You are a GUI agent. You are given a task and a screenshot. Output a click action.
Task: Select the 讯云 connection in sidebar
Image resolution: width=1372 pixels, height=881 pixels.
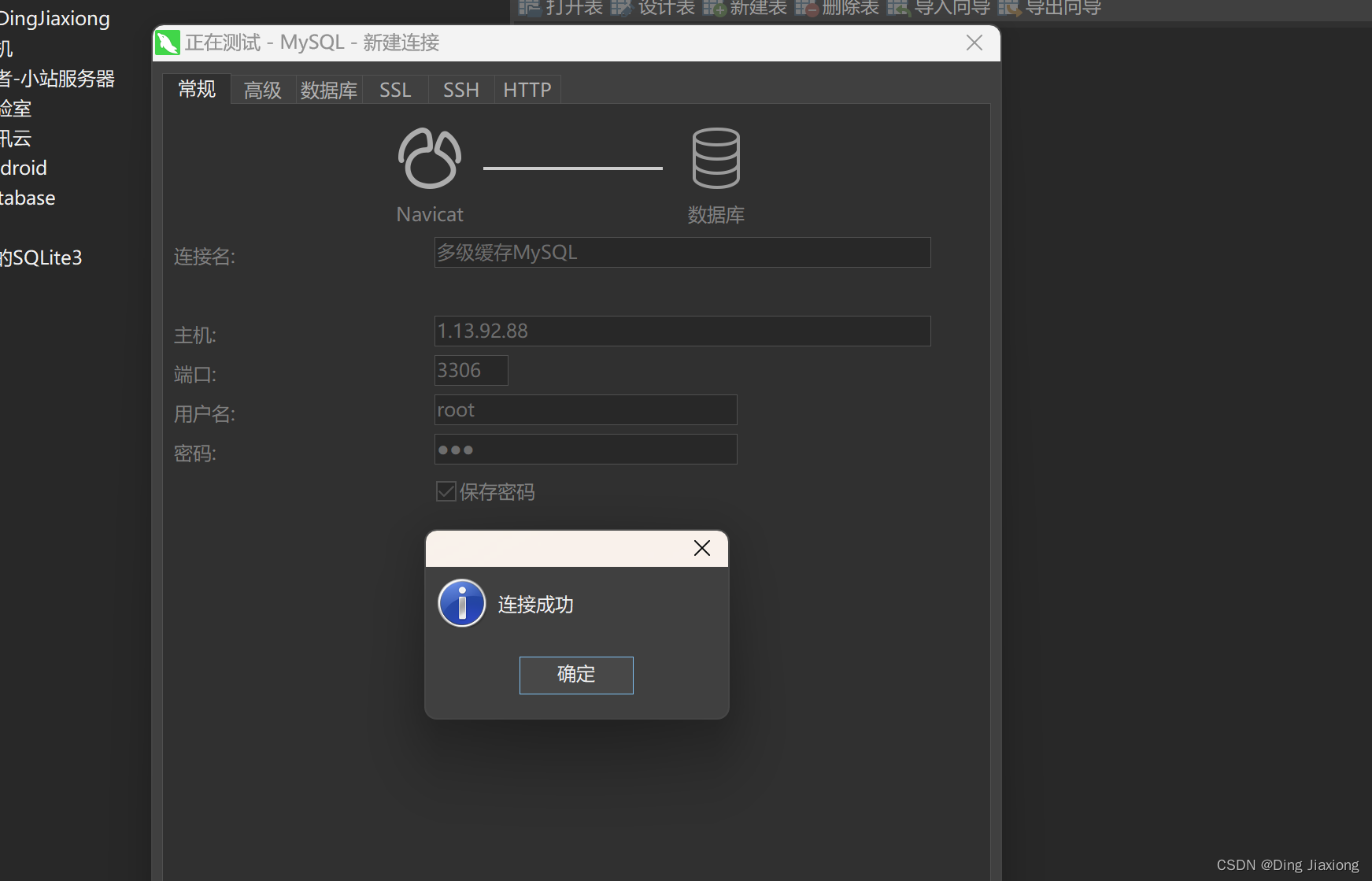[x=16, y=139]
